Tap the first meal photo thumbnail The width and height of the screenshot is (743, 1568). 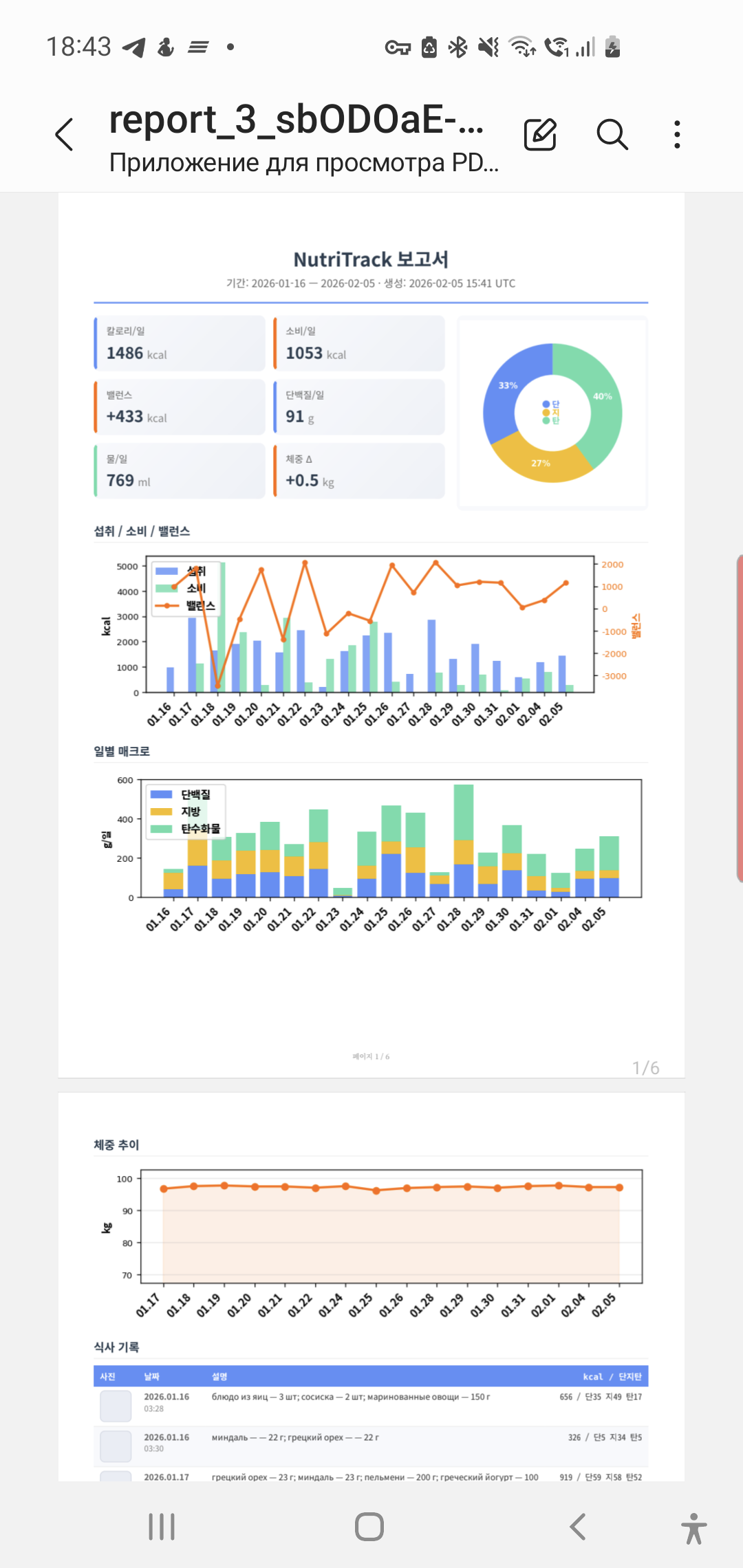(x=116, y=1406)
